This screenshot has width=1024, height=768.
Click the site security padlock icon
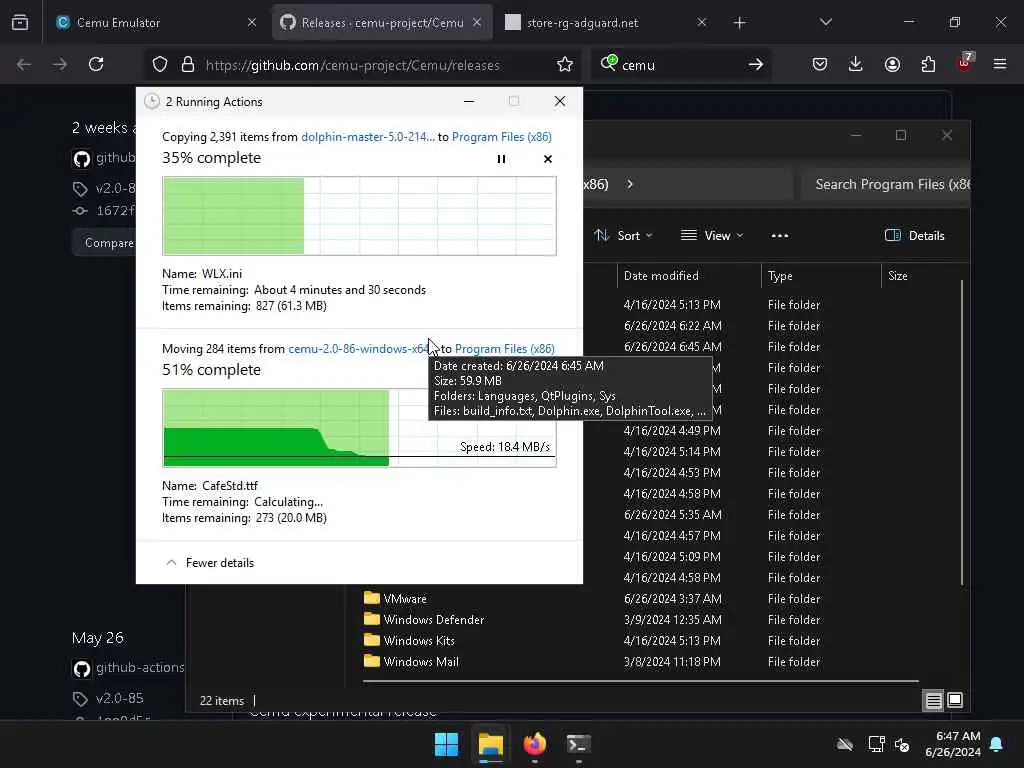[x=188, y=65]
